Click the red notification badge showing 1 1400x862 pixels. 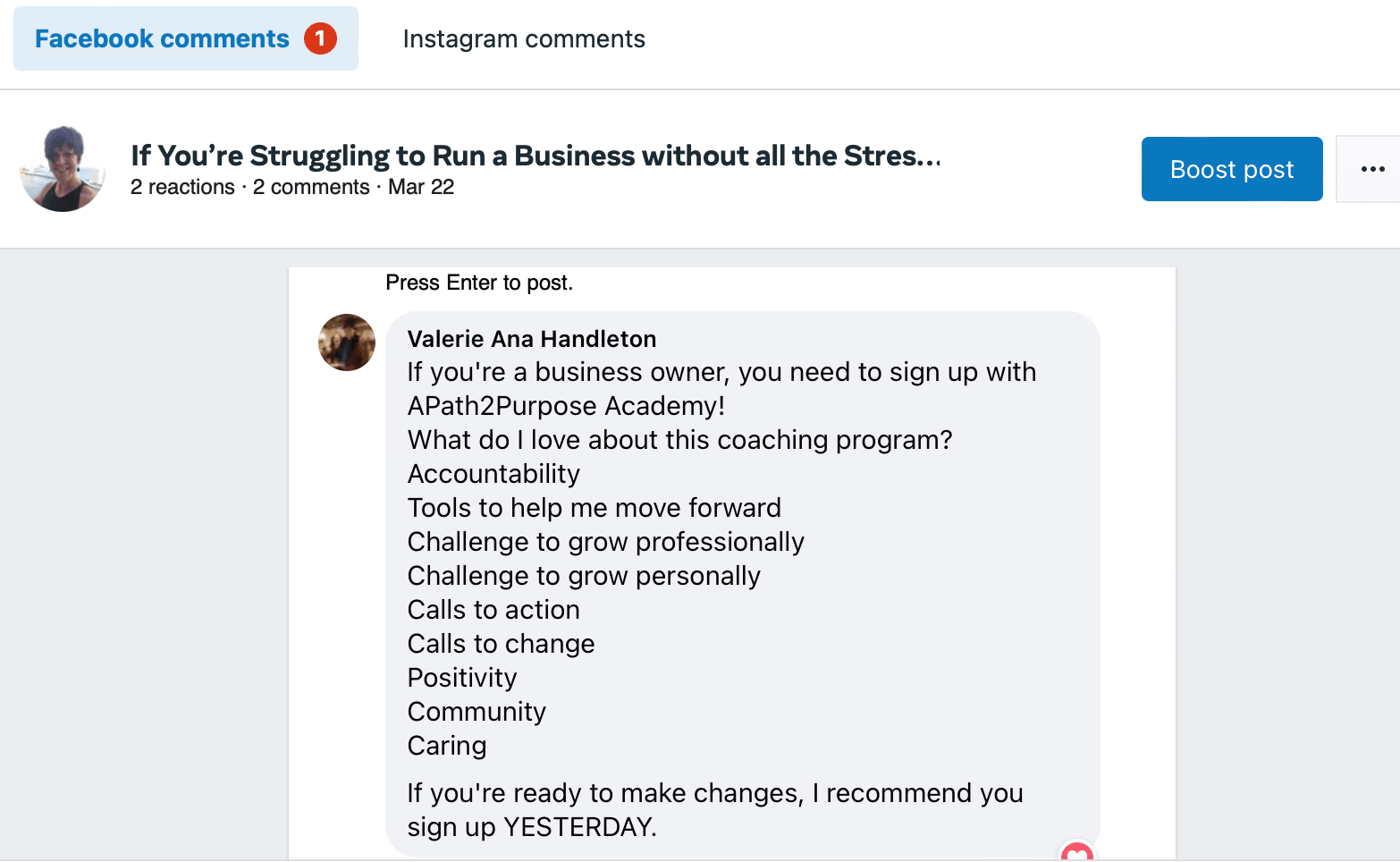(x=320, y=38)
